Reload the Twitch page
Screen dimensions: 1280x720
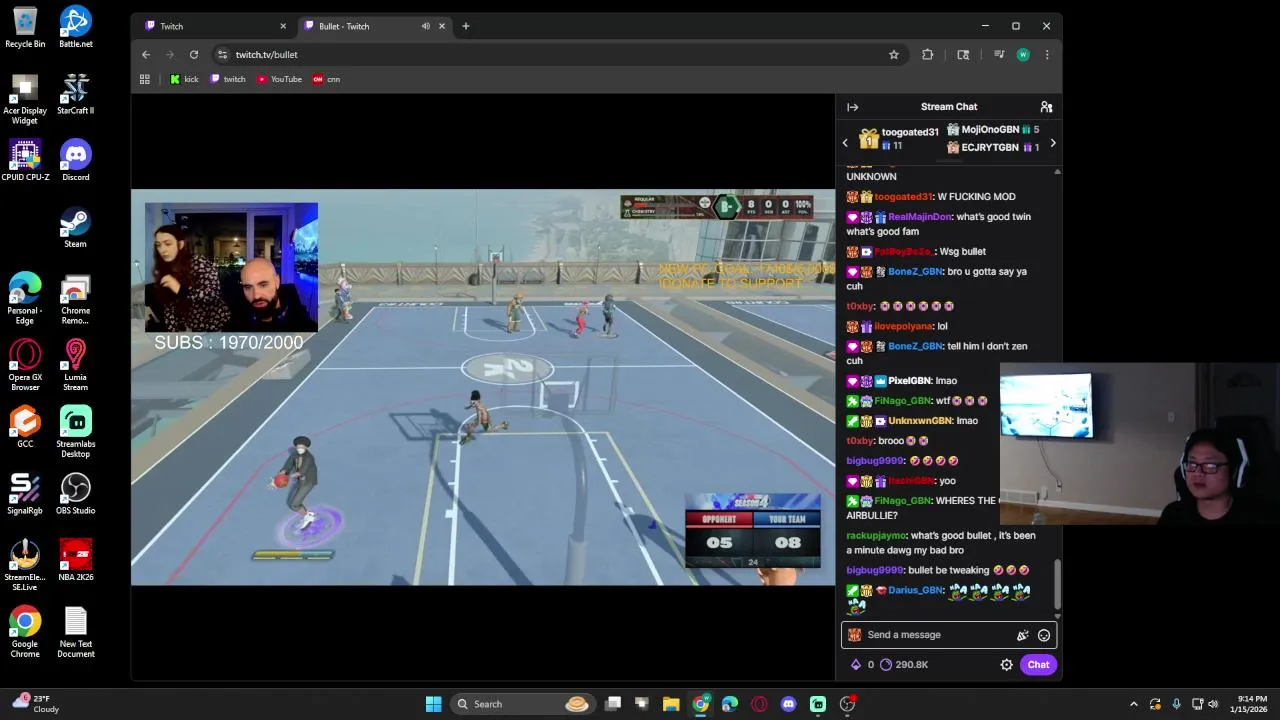(x=194, y=55)
